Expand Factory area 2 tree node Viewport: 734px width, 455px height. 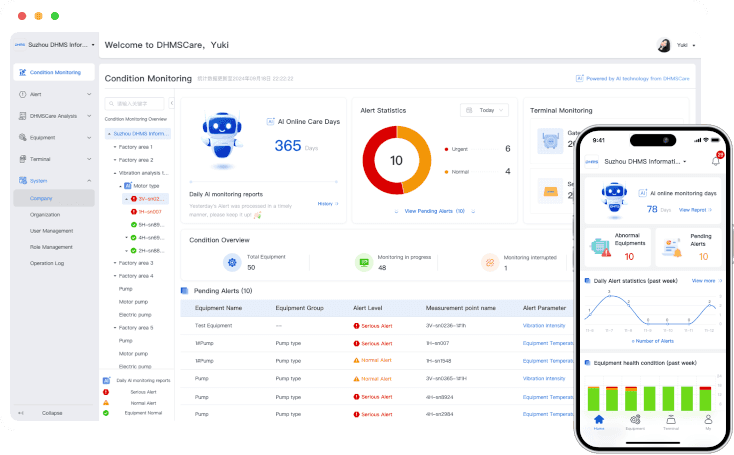[115, 160]
